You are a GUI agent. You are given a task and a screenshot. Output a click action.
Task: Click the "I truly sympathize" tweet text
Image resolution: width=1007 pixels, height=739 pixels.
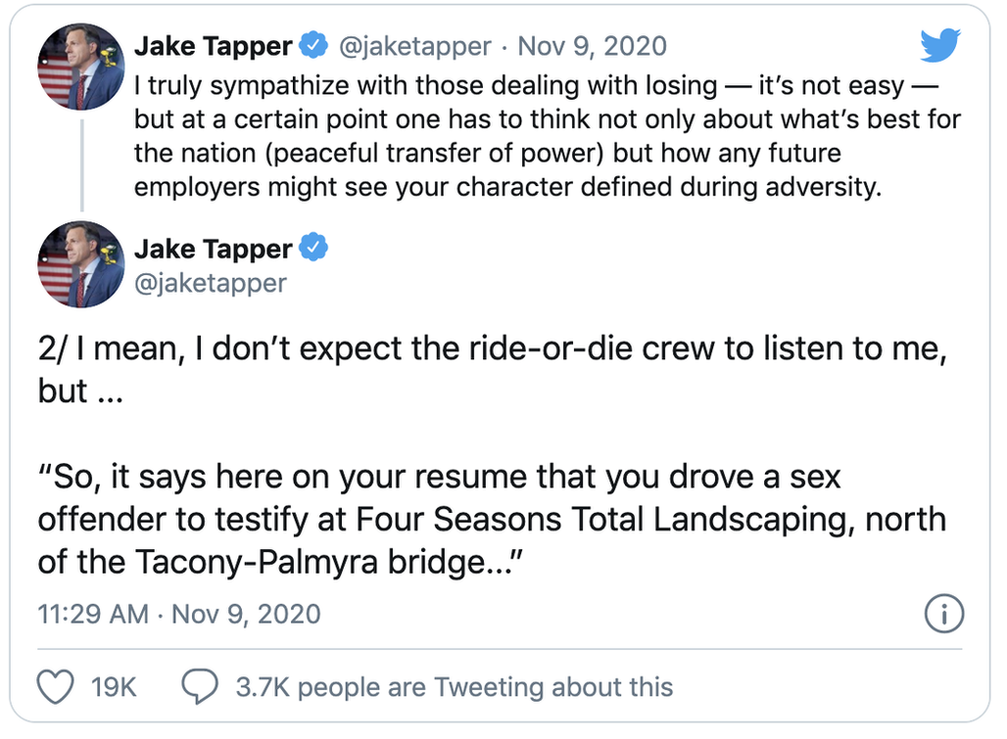click(546, 137)
